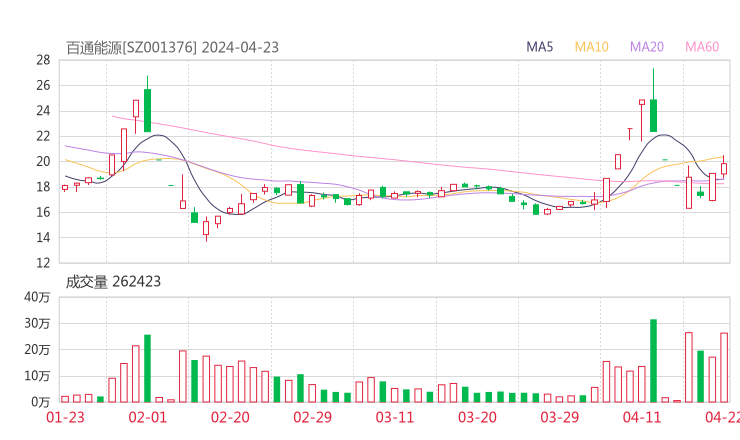Click the green volume bar above 20万 in February
Image resolution: width=740 pixels, height=440 pixels.
coord(148,368)
